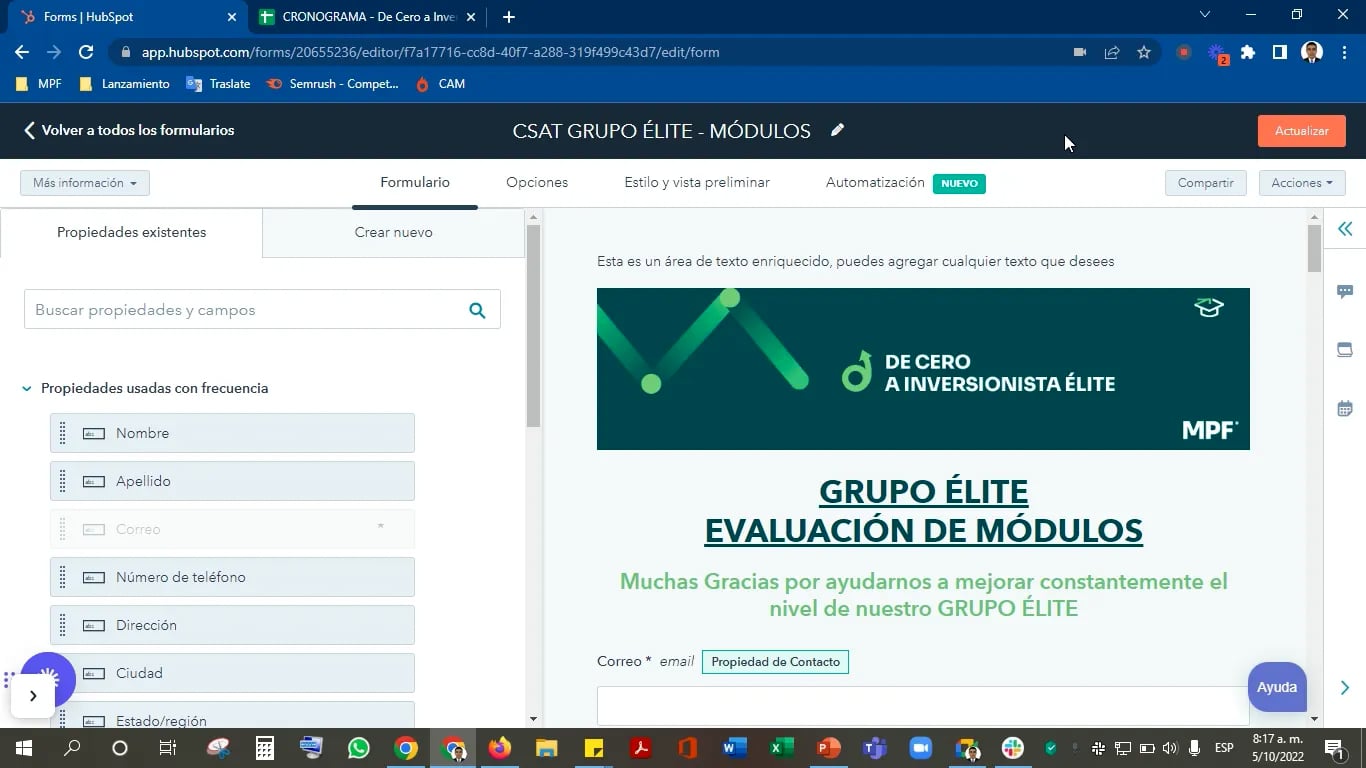The width and height of the screenshot is (1366, 768).
Task: Open the Más información dropdown
Action: [85, 183]
